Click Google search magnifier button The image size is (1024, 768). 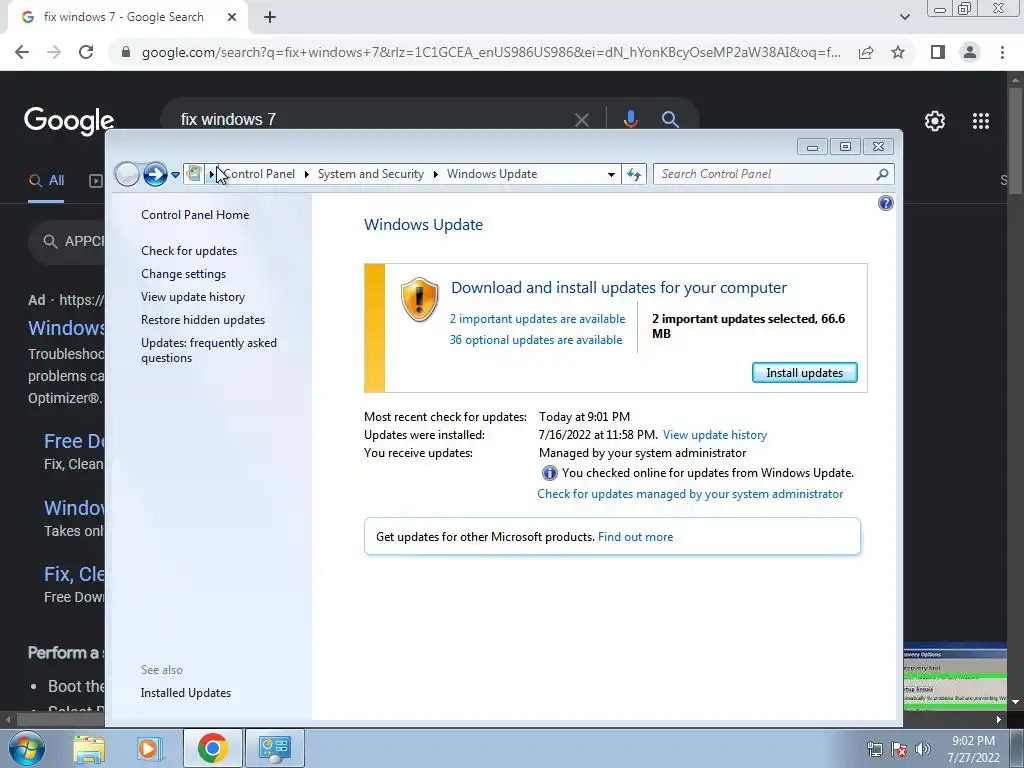[x=670, y=119]
